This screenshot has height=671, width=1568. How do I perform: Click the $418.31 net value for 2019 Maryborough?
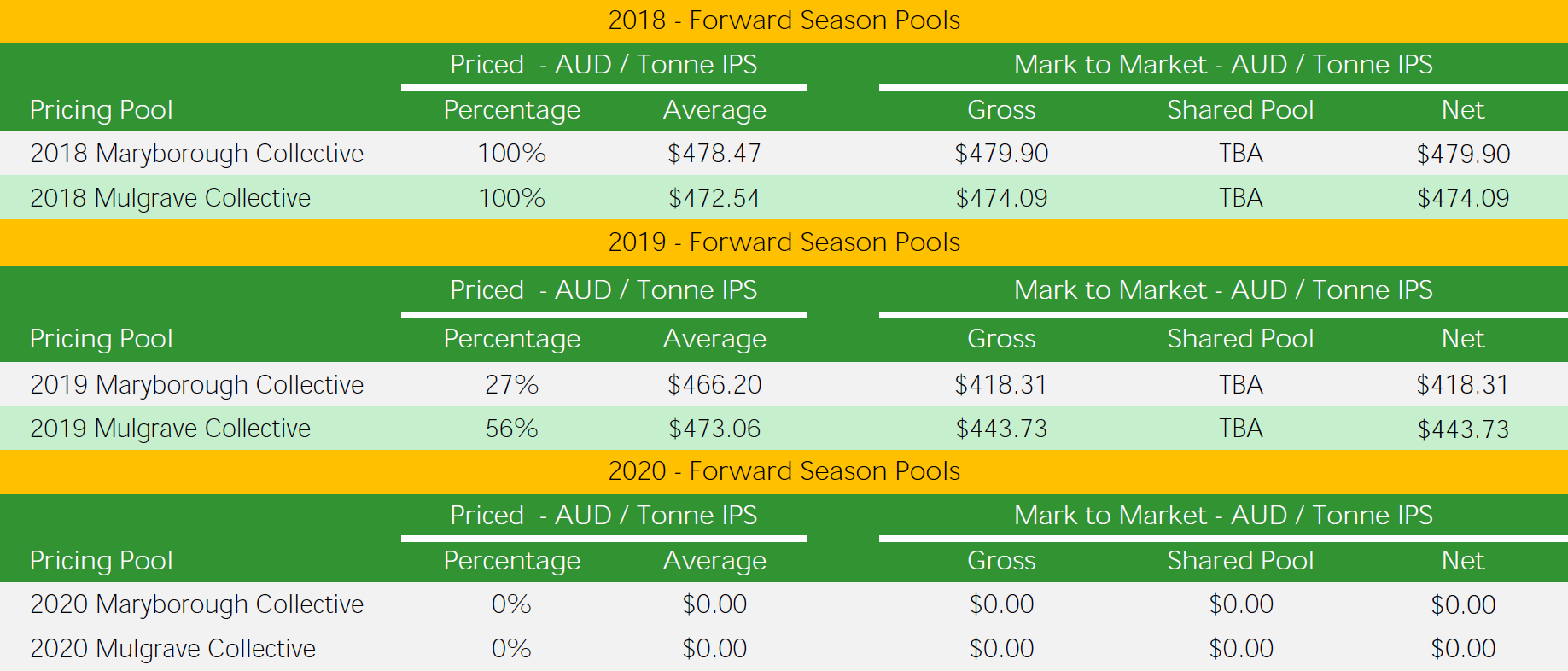1463,385
